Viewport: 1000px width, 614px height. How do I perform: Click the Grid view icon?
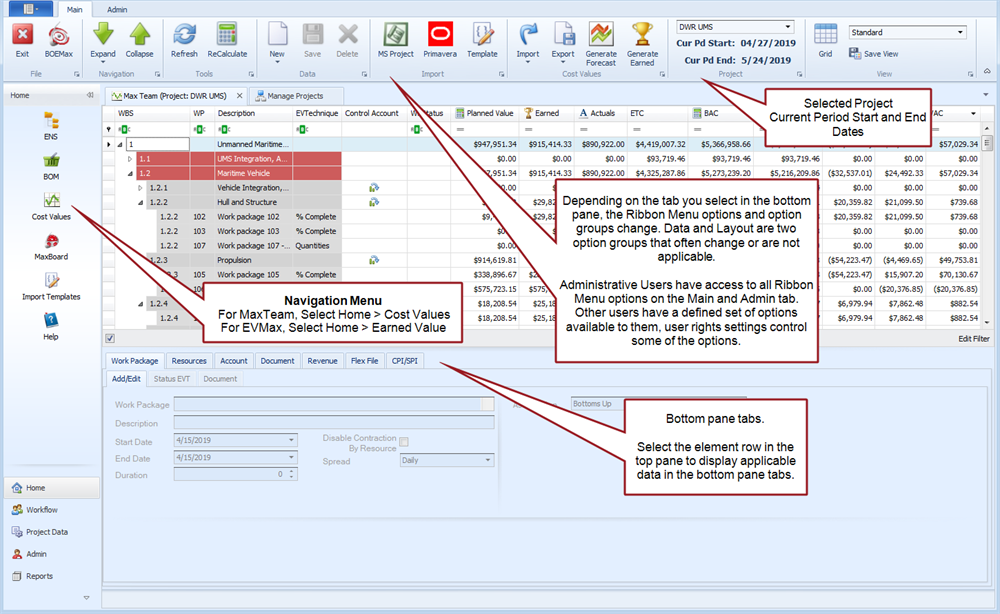tap(825, 37)
